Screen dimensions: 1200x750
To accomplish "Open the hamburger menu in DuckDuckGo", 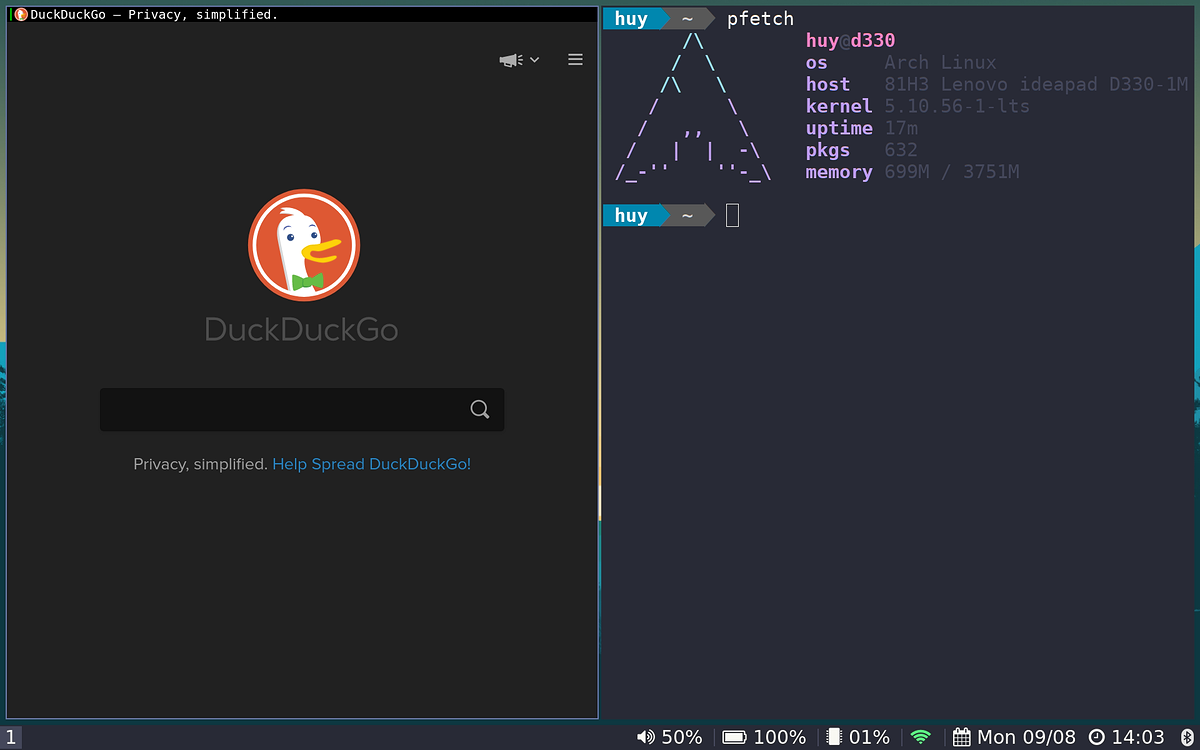I will tap(575, 60).
